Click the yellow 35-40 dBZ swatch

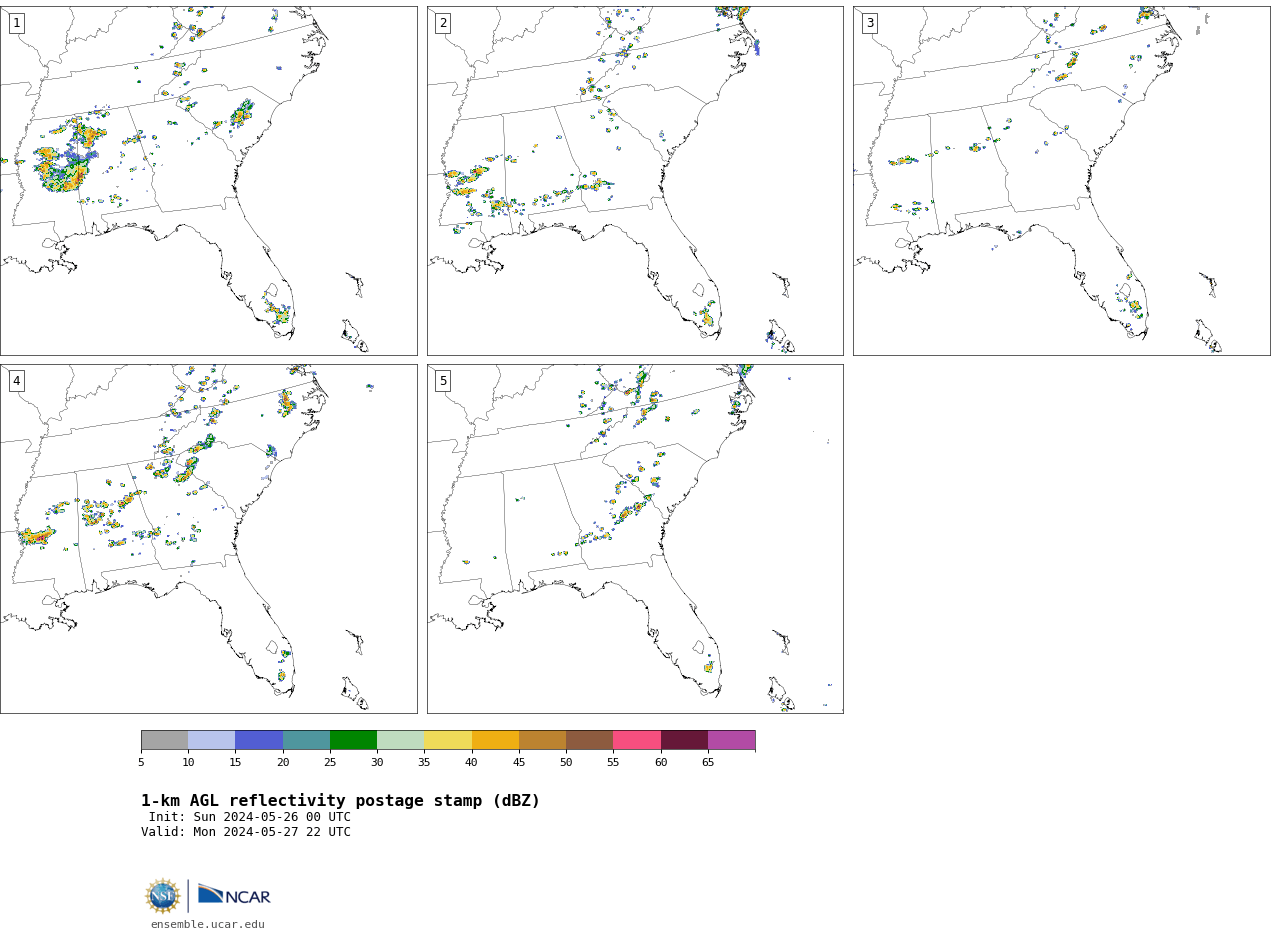pos(448,740)
